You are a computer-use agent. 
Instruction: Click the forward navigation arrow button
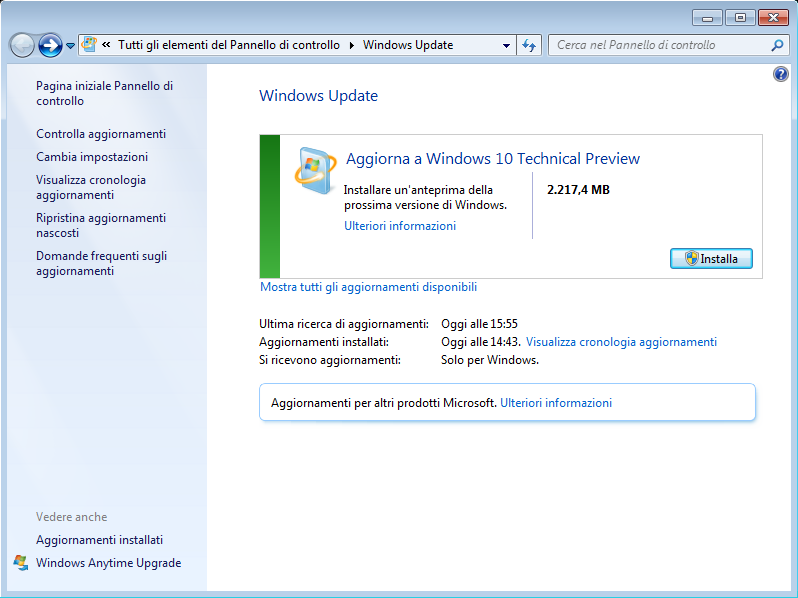(50, 45)
